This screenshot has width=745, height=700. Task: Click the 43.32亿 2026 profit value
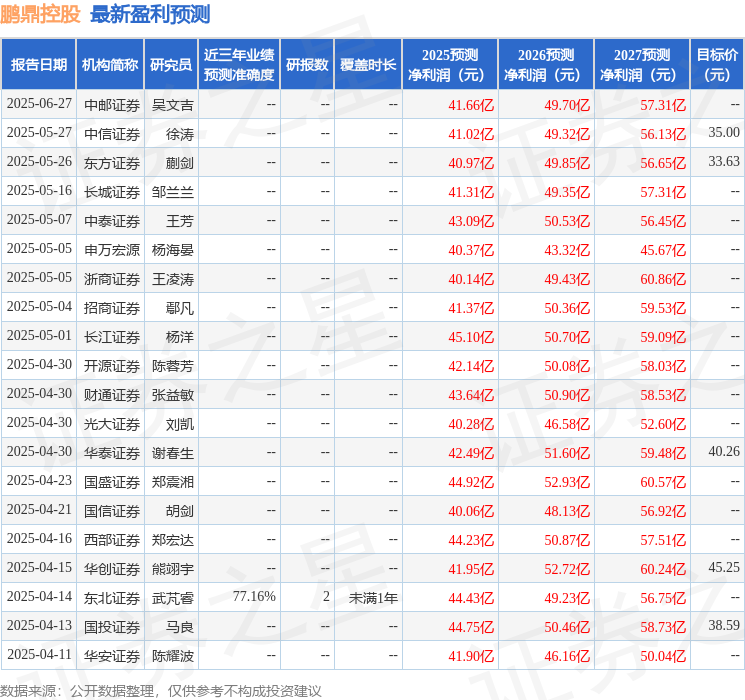pyautogui.click(x=567, y=250)
